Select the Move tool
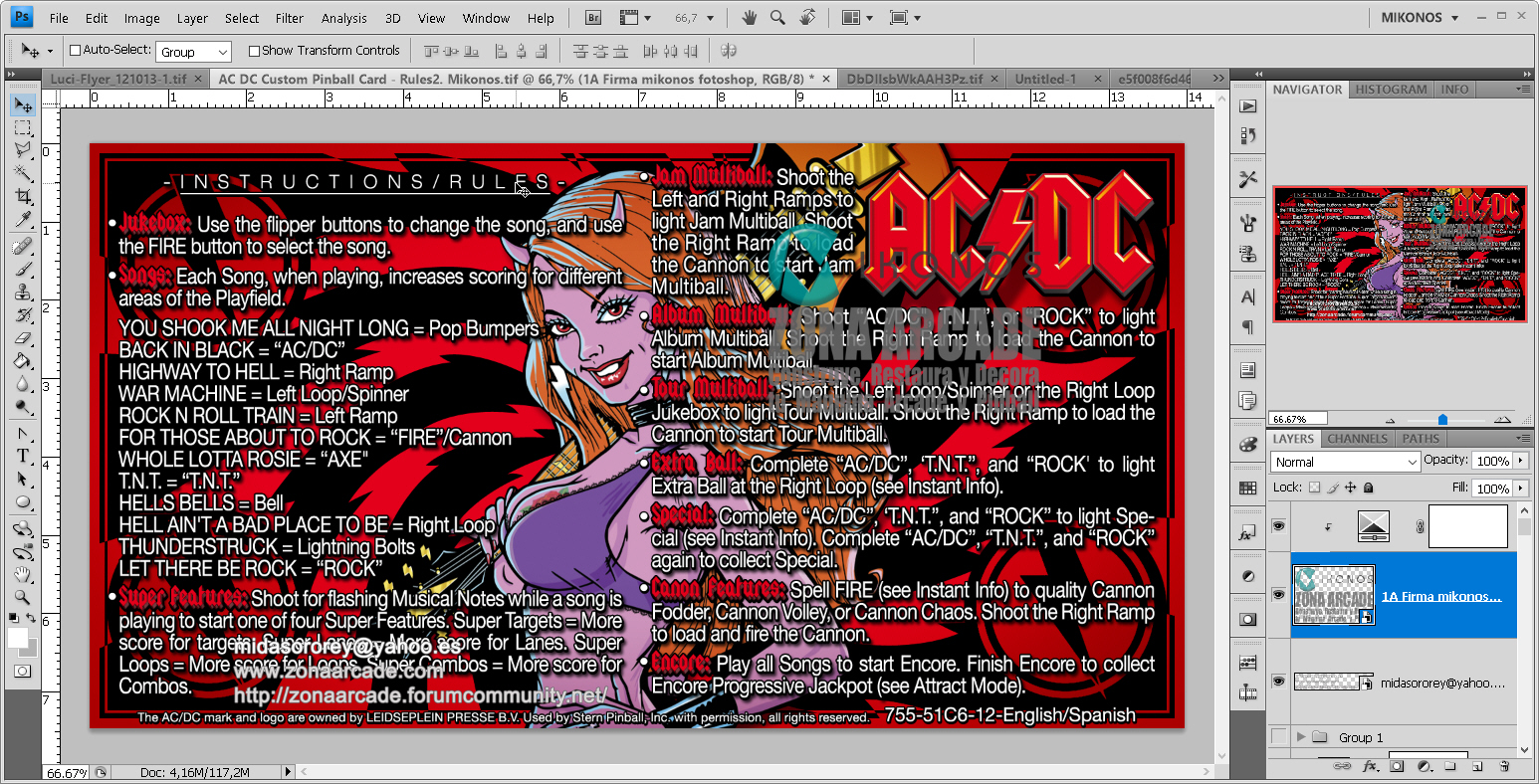The image size is (1539, 784). point(21,104)
